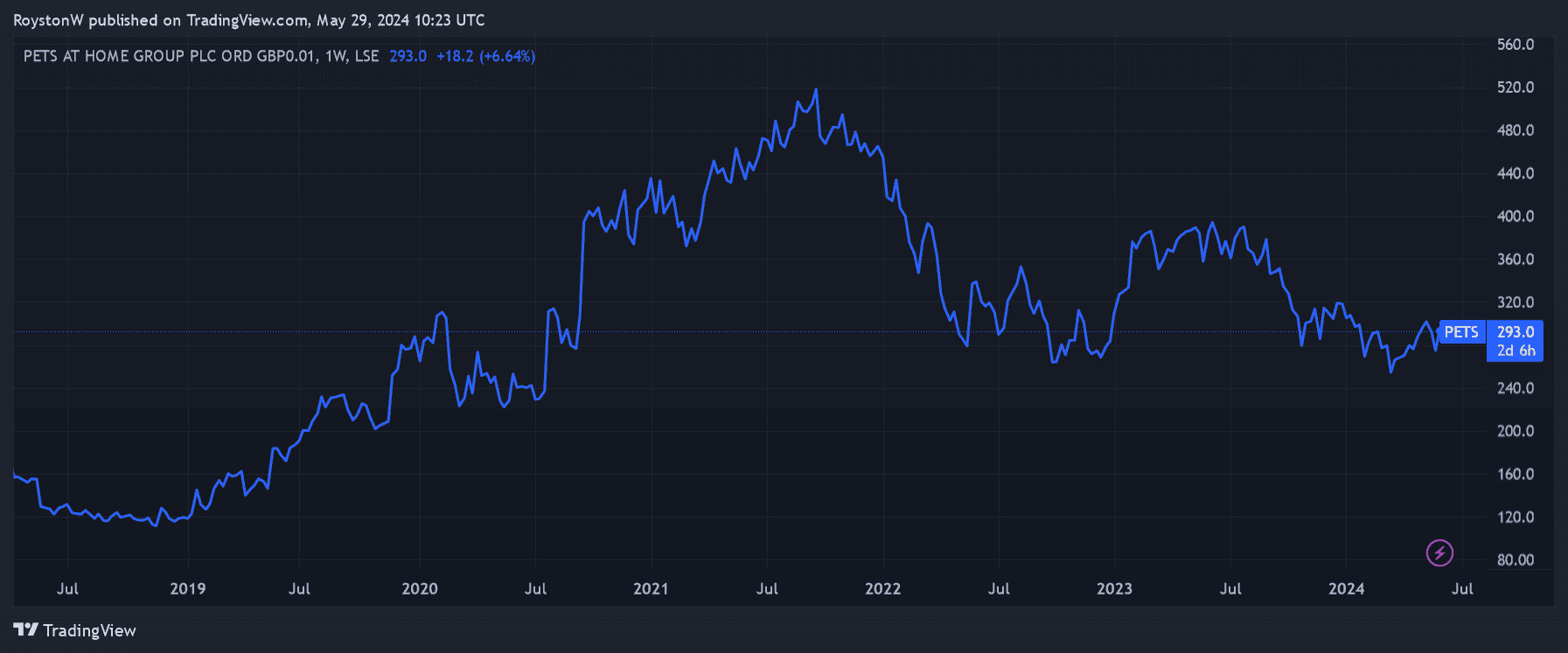The height and width of the screenshot is (653, 1568).
Task: Click the RoystonW published header text
Action: (248, 20)
